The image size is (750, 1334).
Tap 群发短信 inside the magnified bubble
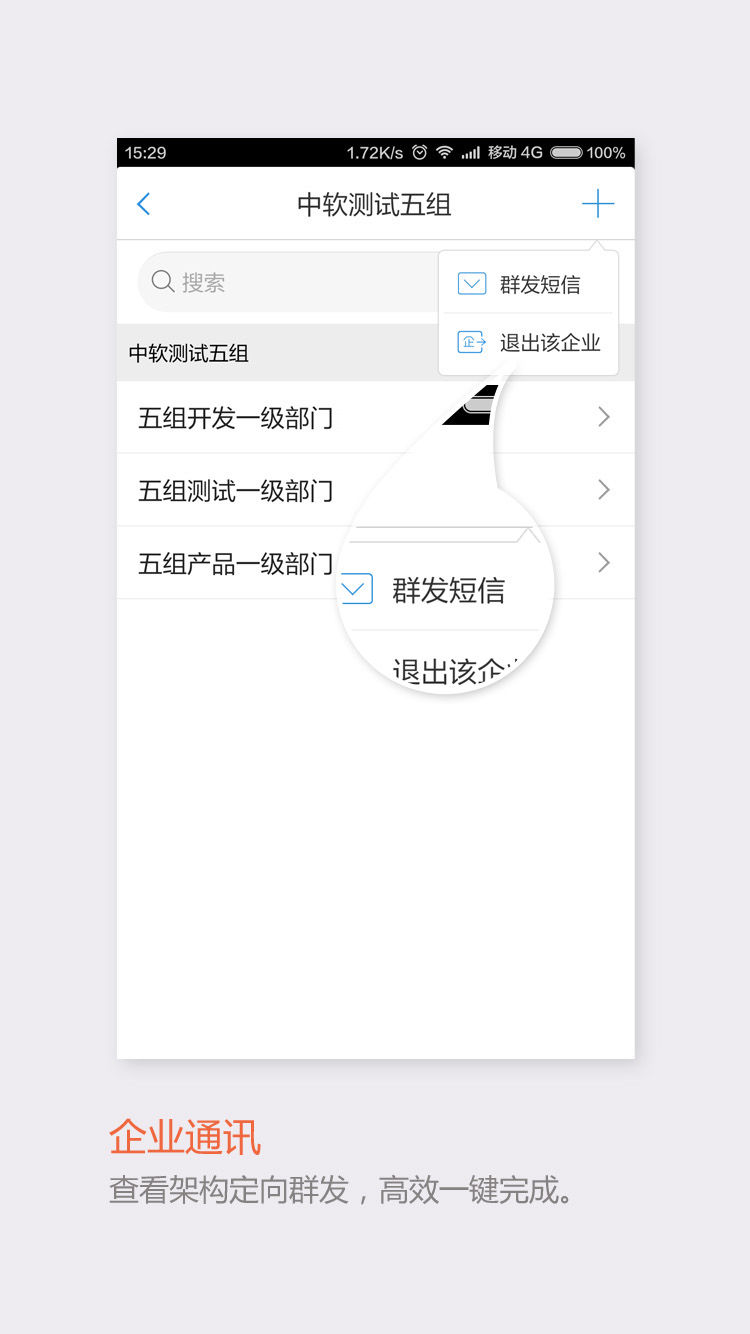pos(448,590)
